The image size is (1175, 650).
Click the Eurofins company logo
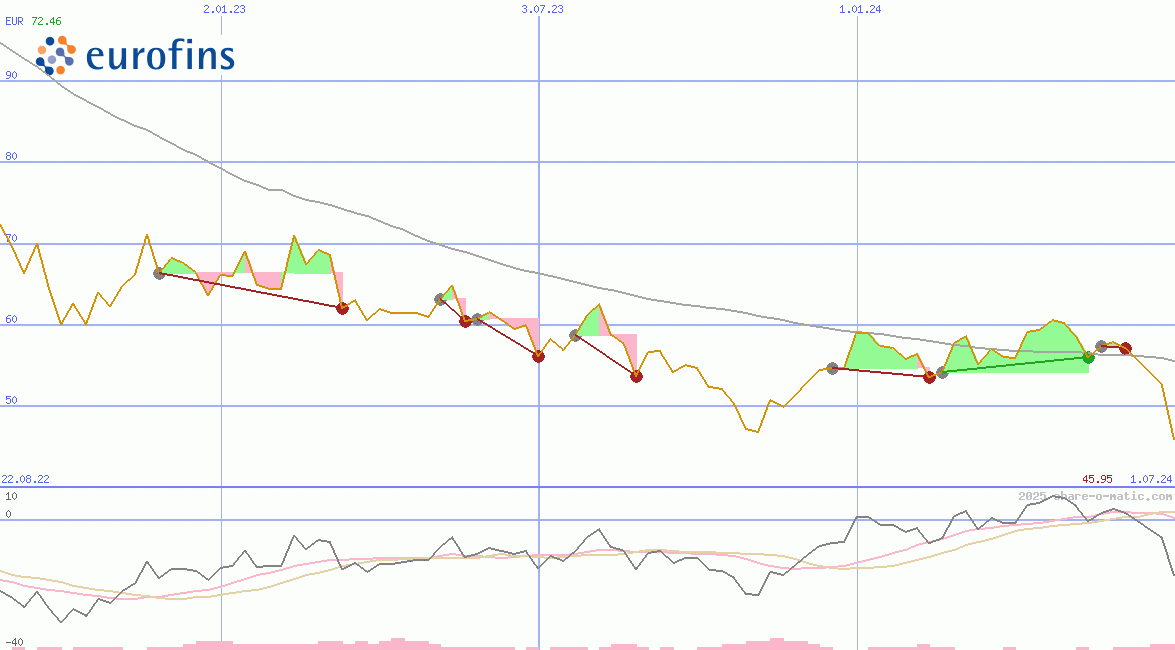point(136,55)
